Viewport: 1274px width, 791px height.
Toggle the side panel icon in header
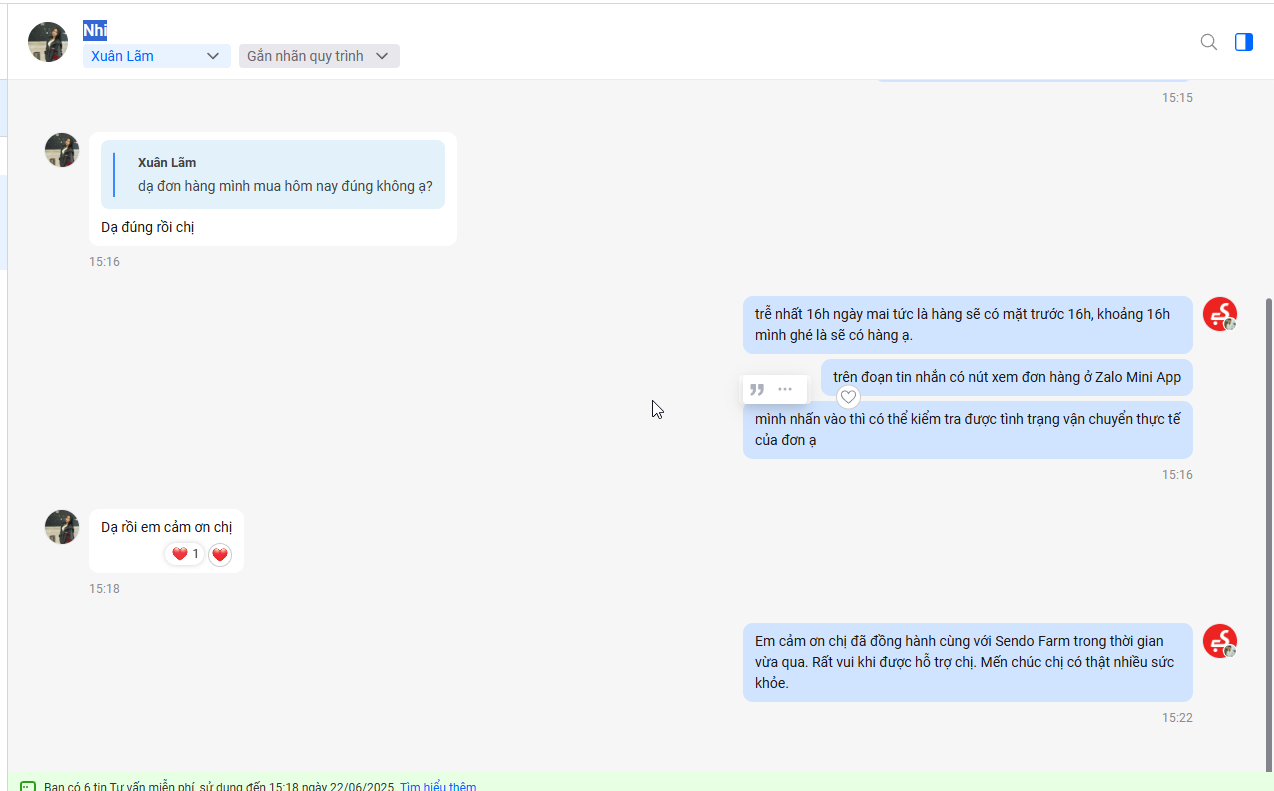click(1243, 42)
